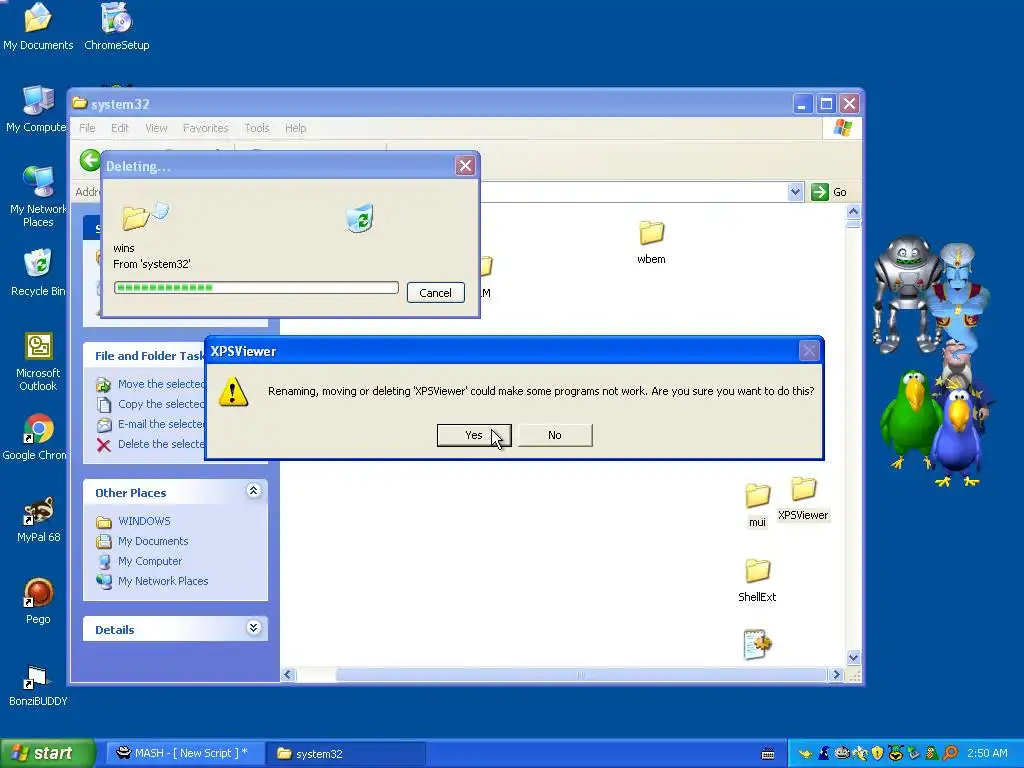Expand the Details panel
This screenshot has width=1024, height=768.
click(x=253, y=628)
